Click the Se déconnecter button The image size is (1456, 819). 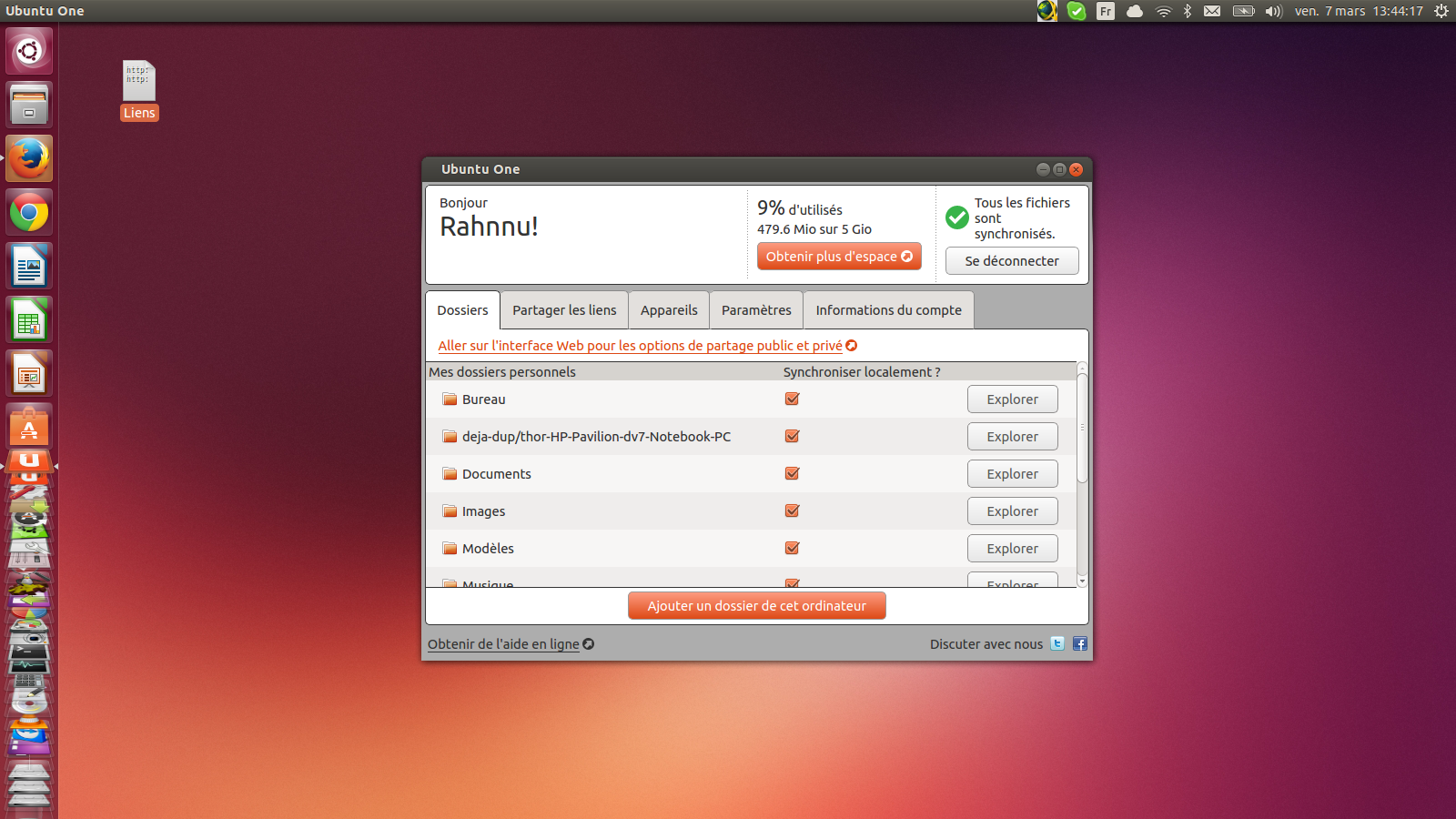coord(1012,261)
